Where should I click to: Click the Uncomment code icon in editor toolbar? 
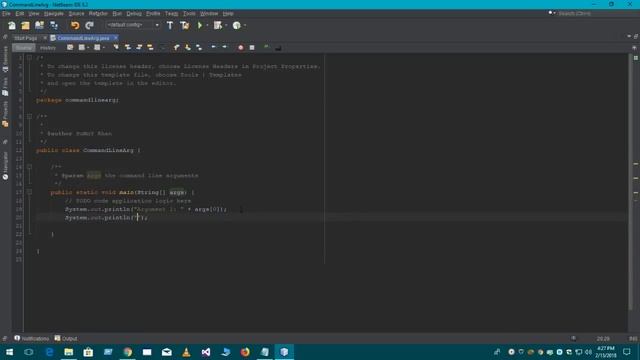278,48
